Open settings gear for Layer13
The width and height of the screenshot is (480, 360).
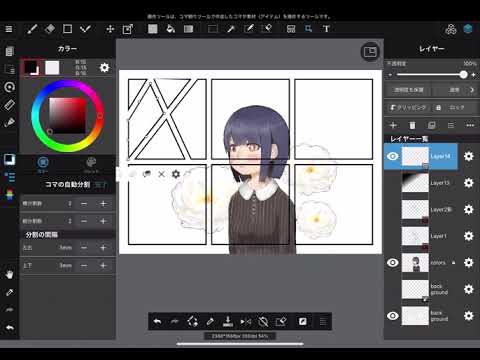[469, 183]
